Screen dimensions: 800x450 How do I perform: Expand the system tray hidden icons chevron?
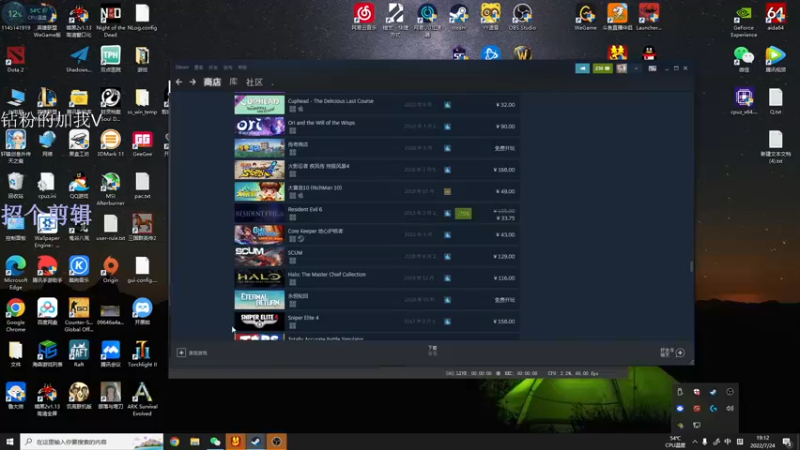tap(695, 442)
